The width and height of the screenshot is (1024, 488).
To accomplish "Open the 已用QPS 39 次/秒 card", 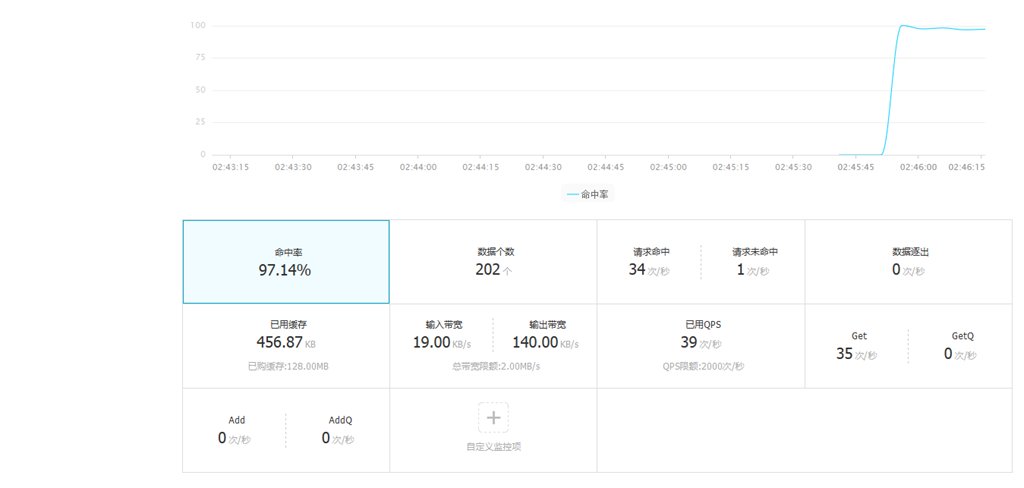I will click(x=701, y=346).
